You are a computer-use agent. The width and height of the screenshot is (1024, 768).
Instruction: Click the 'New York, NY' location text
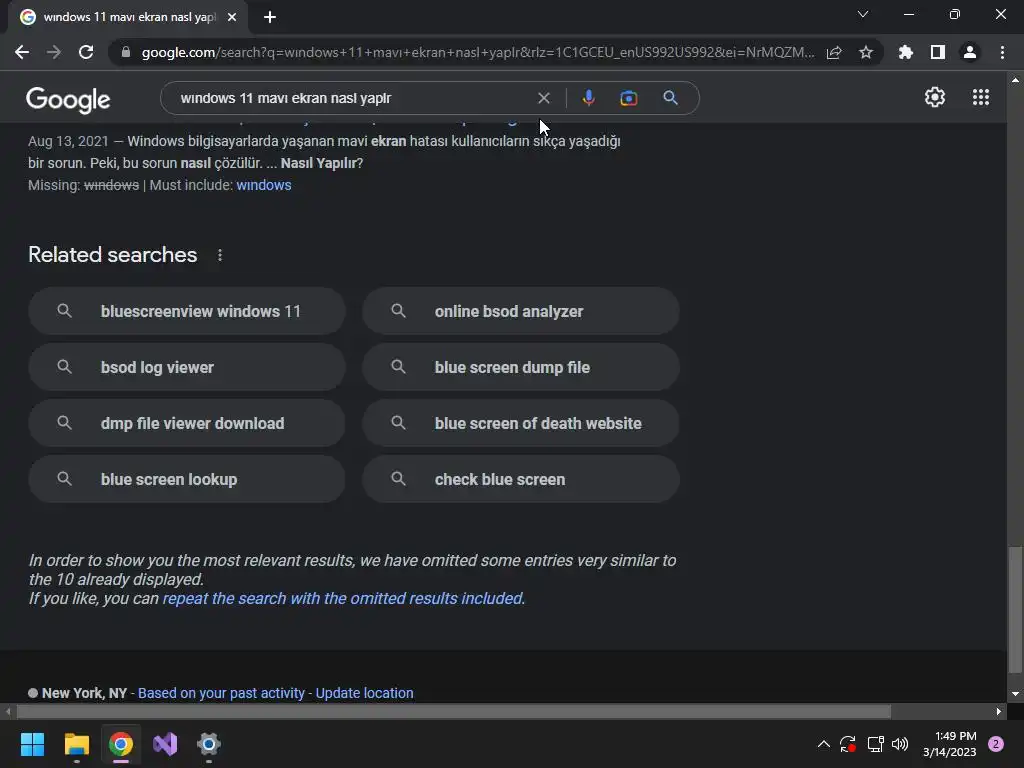point(84,693)
